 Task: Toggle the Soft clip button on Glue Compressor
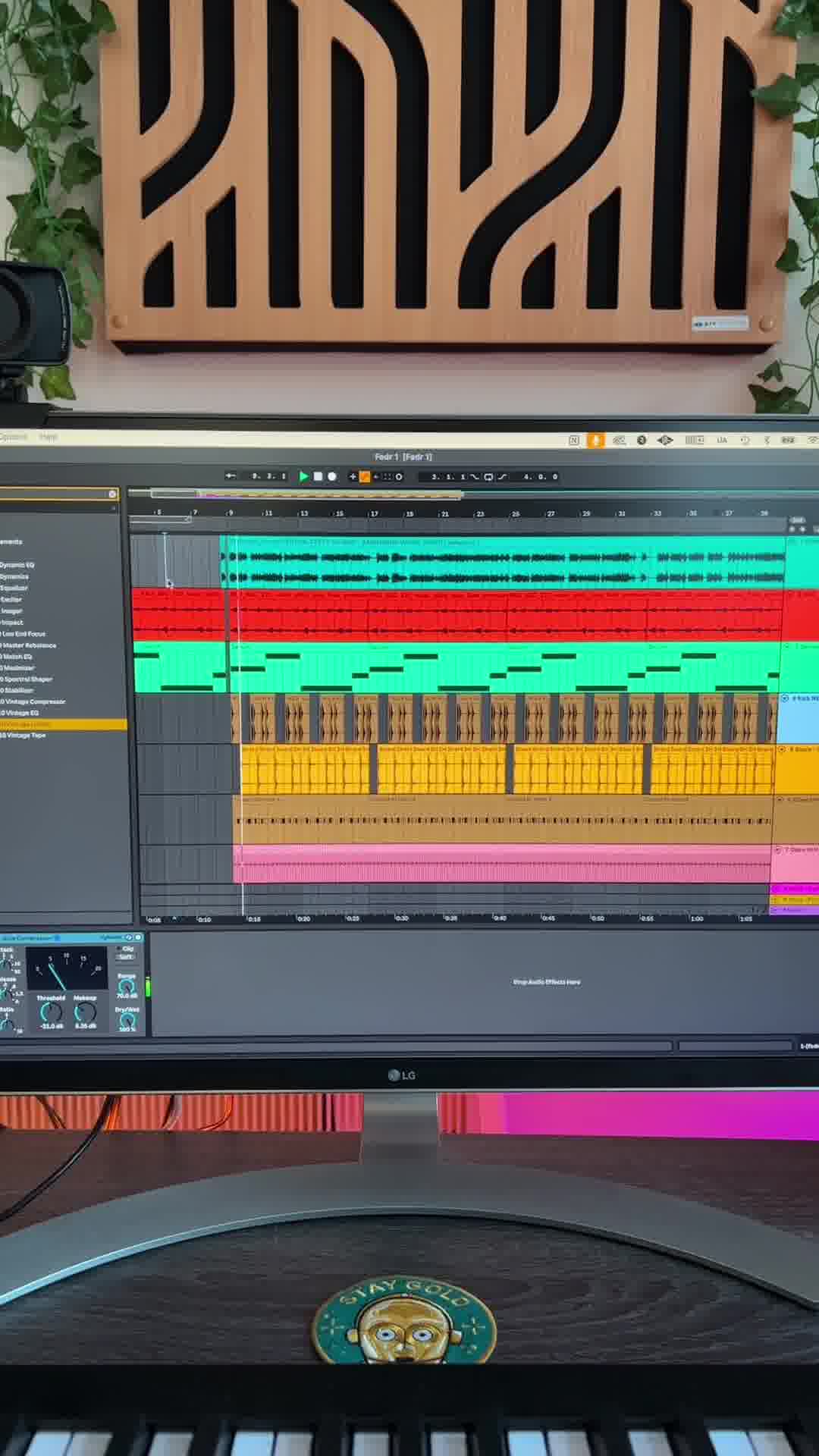125,957
